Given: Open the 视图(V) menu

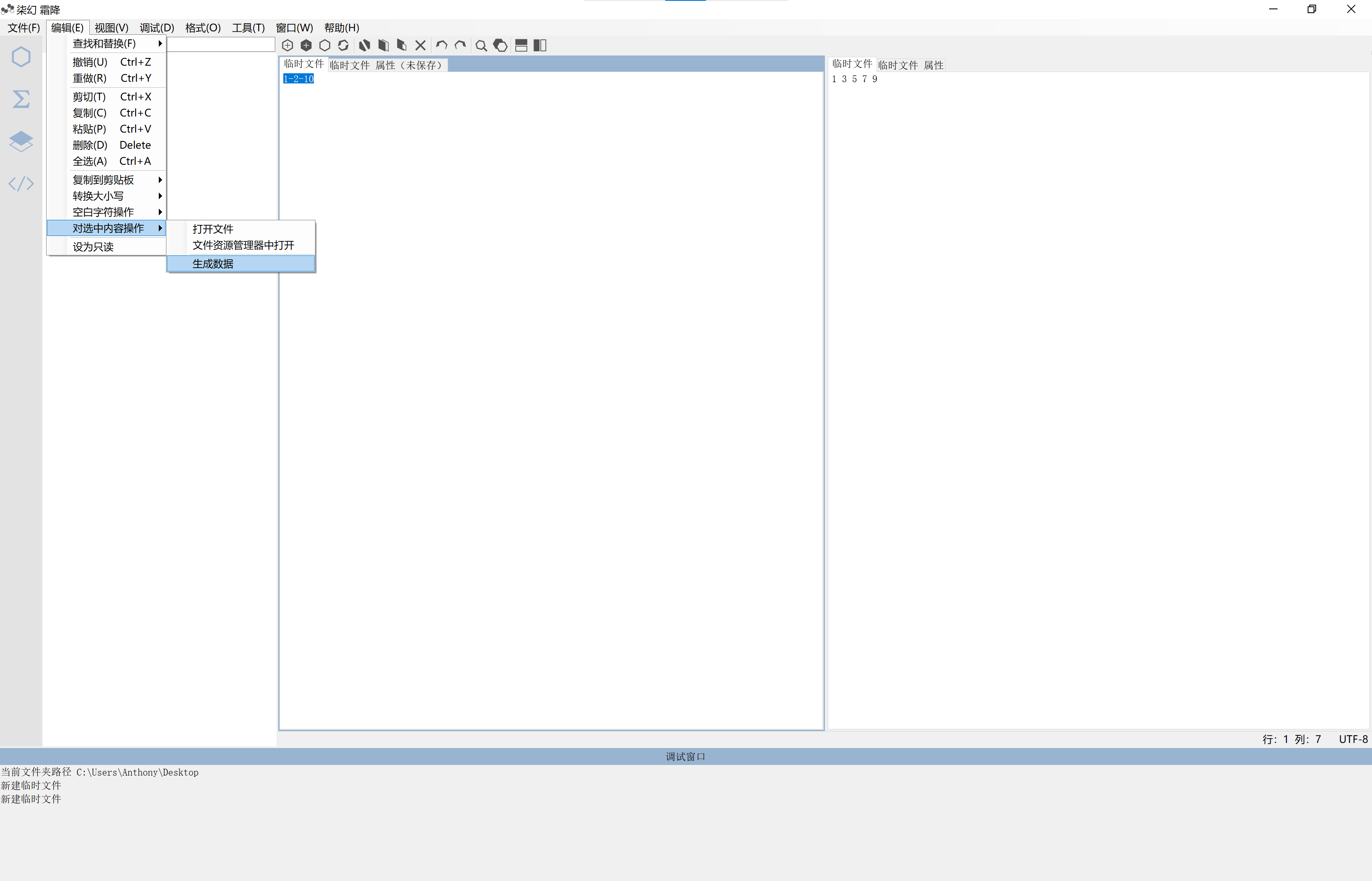Looking at the screenshot, I should tap(111, 28).
